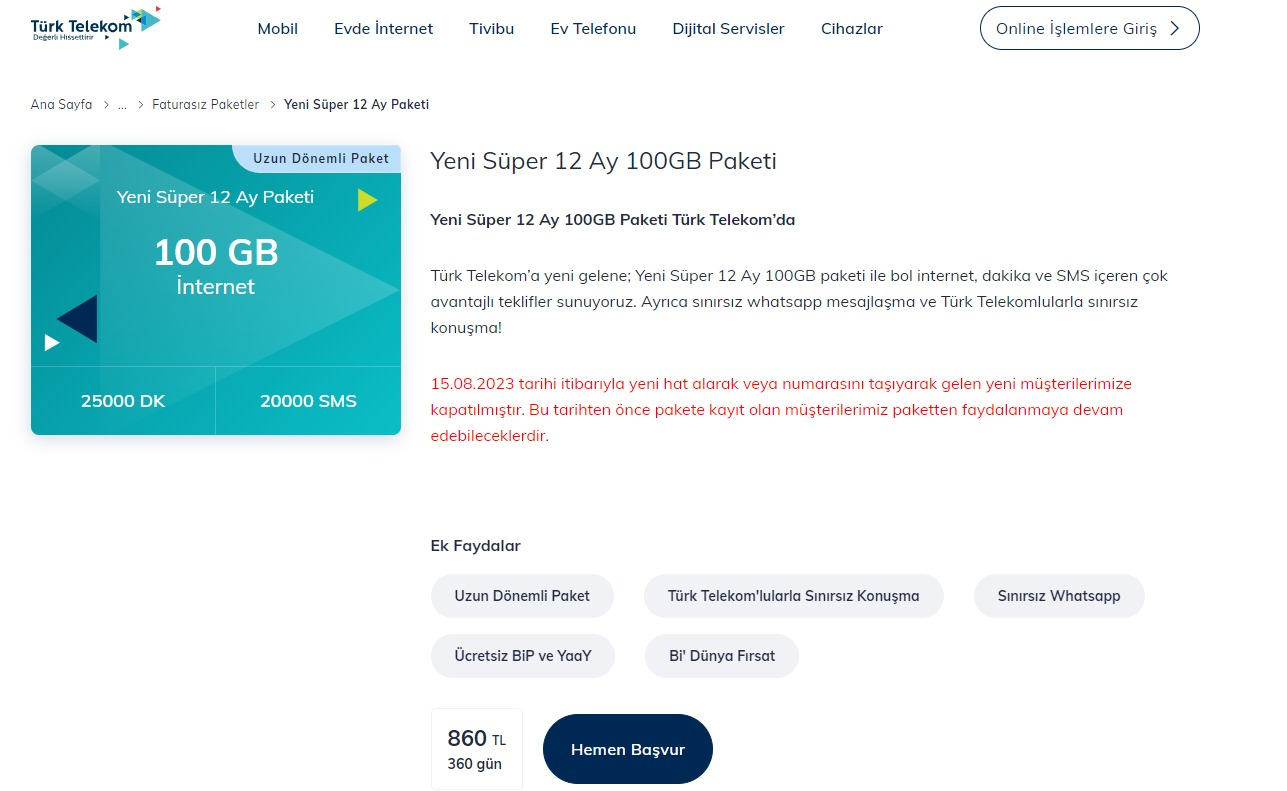Click the breadcrumb chevron before Faturasız Paketler

141,104
